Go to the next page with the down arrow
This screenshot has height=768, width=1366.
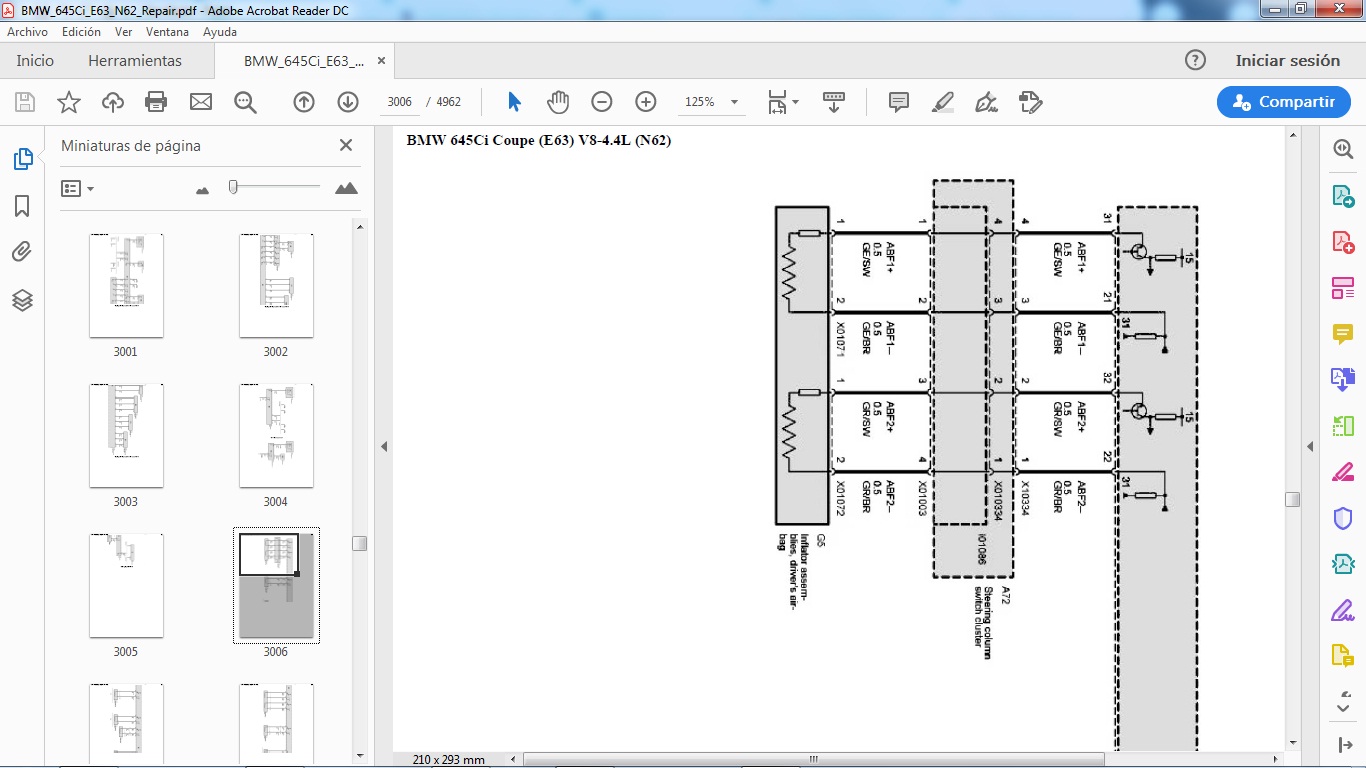point(348,102)
